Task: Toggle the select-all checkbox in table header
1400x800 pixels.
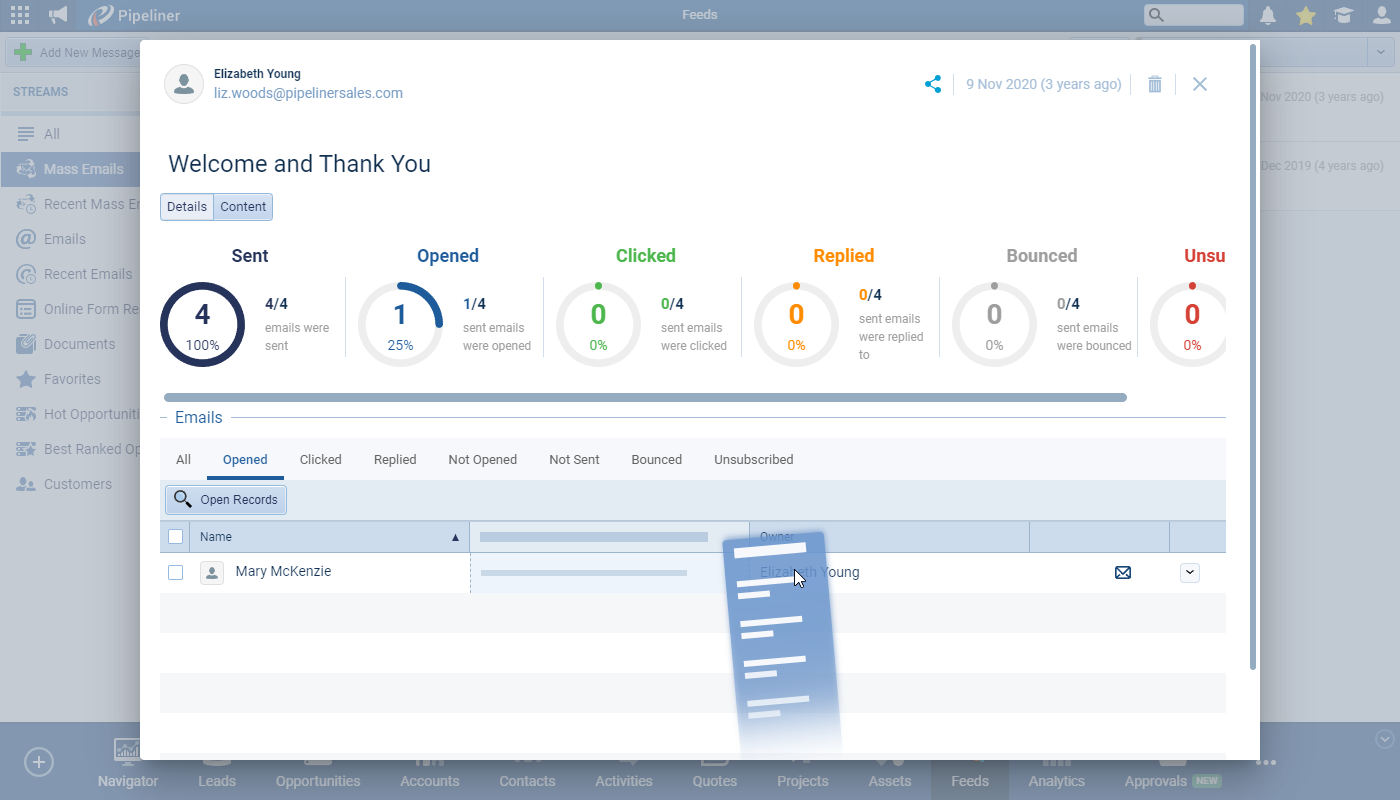Action: pyautogui.click(x=176, y=537)
